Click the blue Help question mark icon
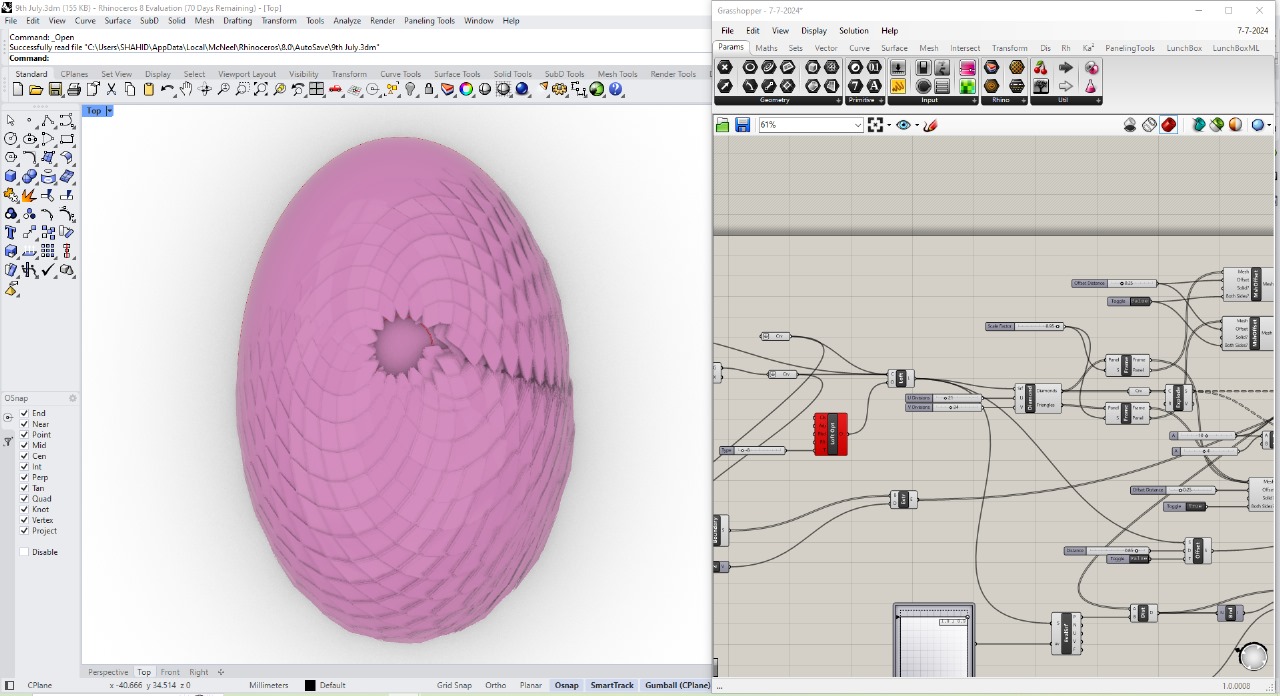 pyautogui.click(x=615, y=90)
